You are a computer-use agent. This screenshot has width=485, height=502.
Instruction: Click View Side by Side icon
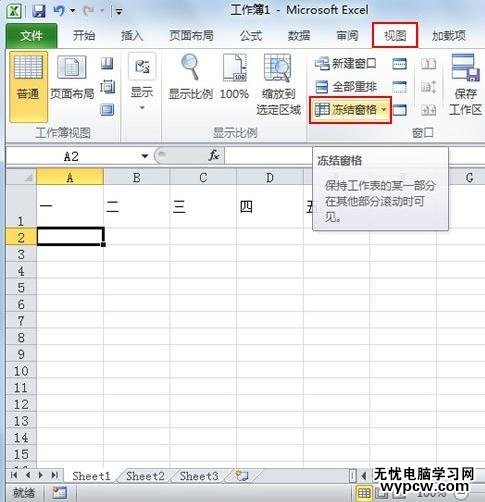428,64
